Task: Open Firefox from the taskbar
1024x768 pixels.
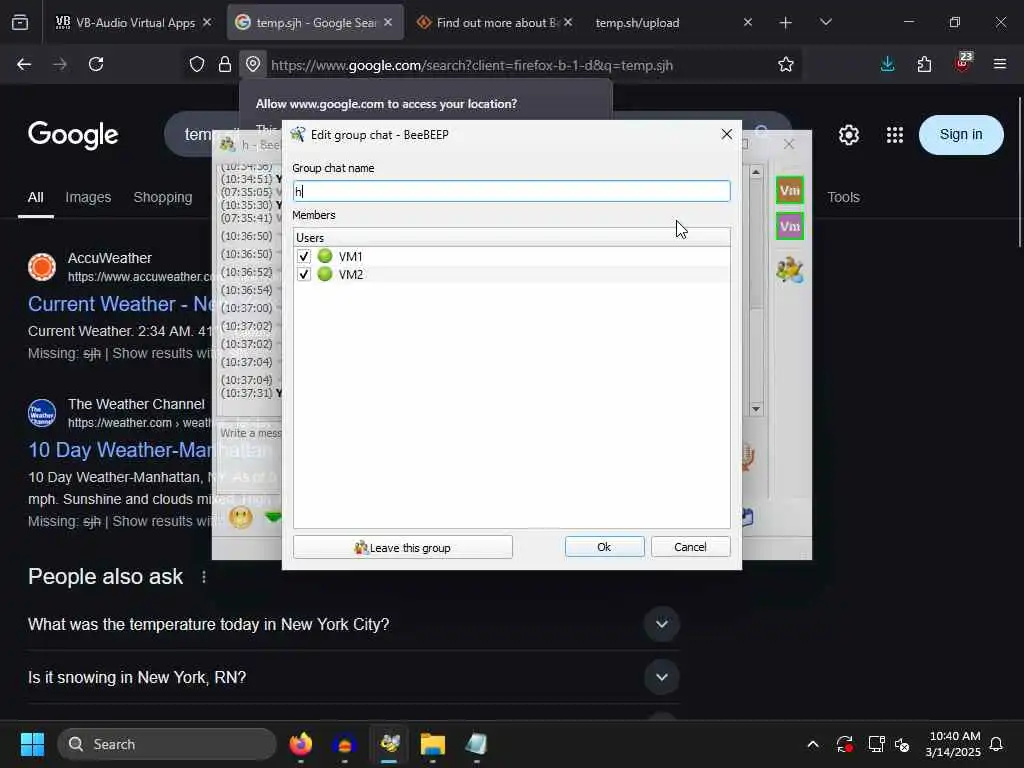Action: [x=300, y=744]
